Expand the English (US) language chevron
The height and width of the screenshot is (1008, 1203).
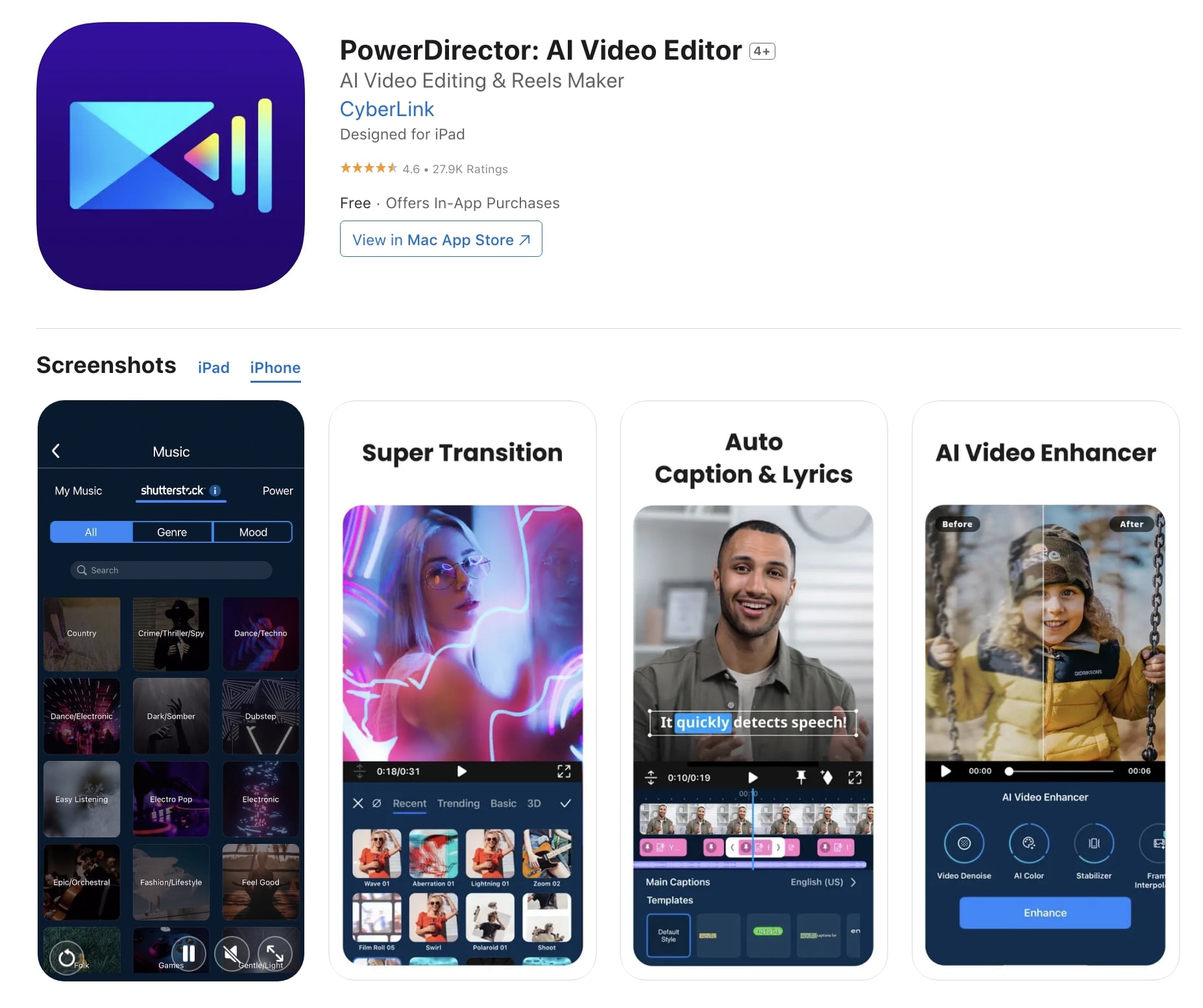point(853,882)
